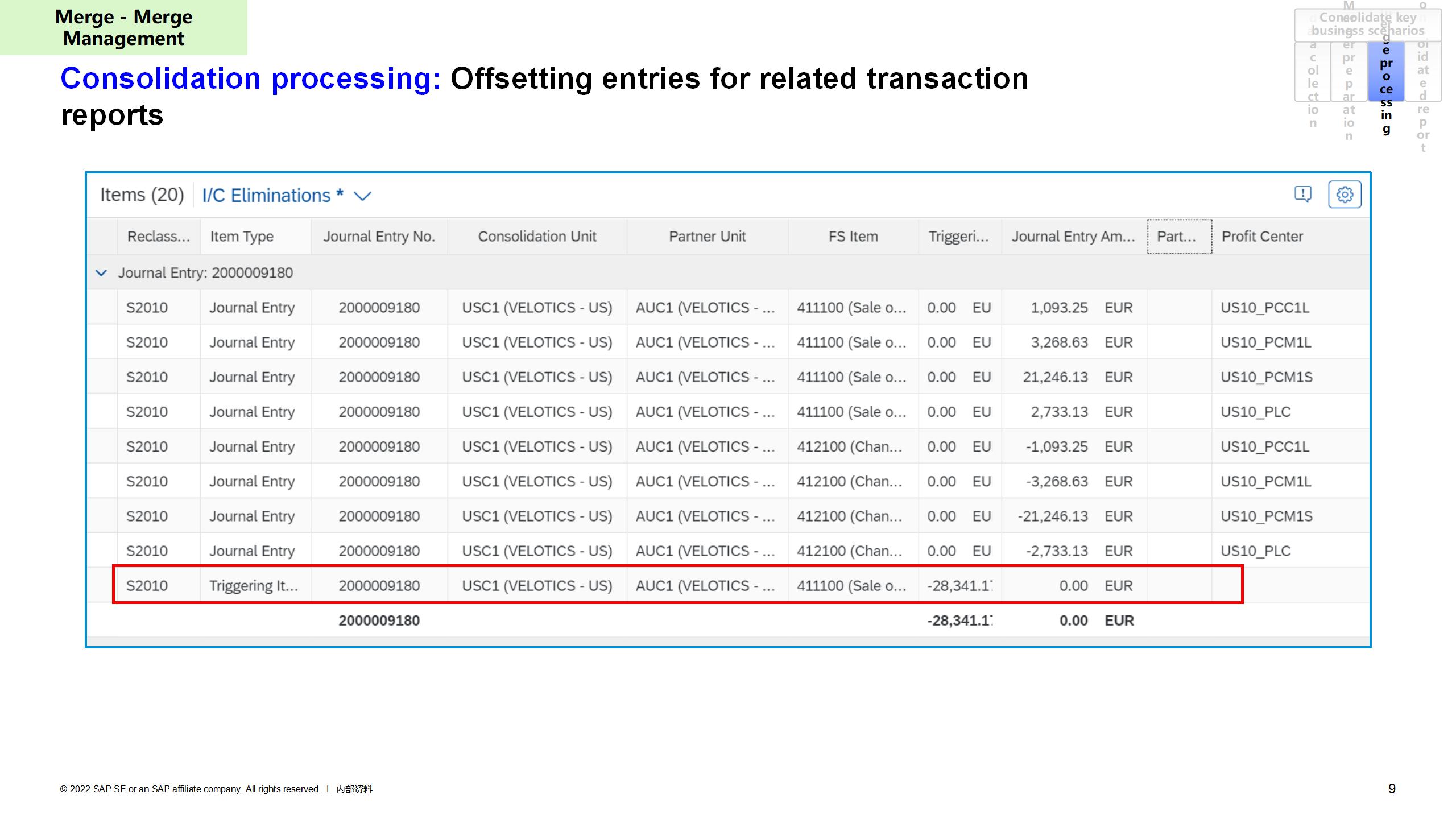
Task: Select the Journal Entry No. column header
Action: tap(379, 237)
